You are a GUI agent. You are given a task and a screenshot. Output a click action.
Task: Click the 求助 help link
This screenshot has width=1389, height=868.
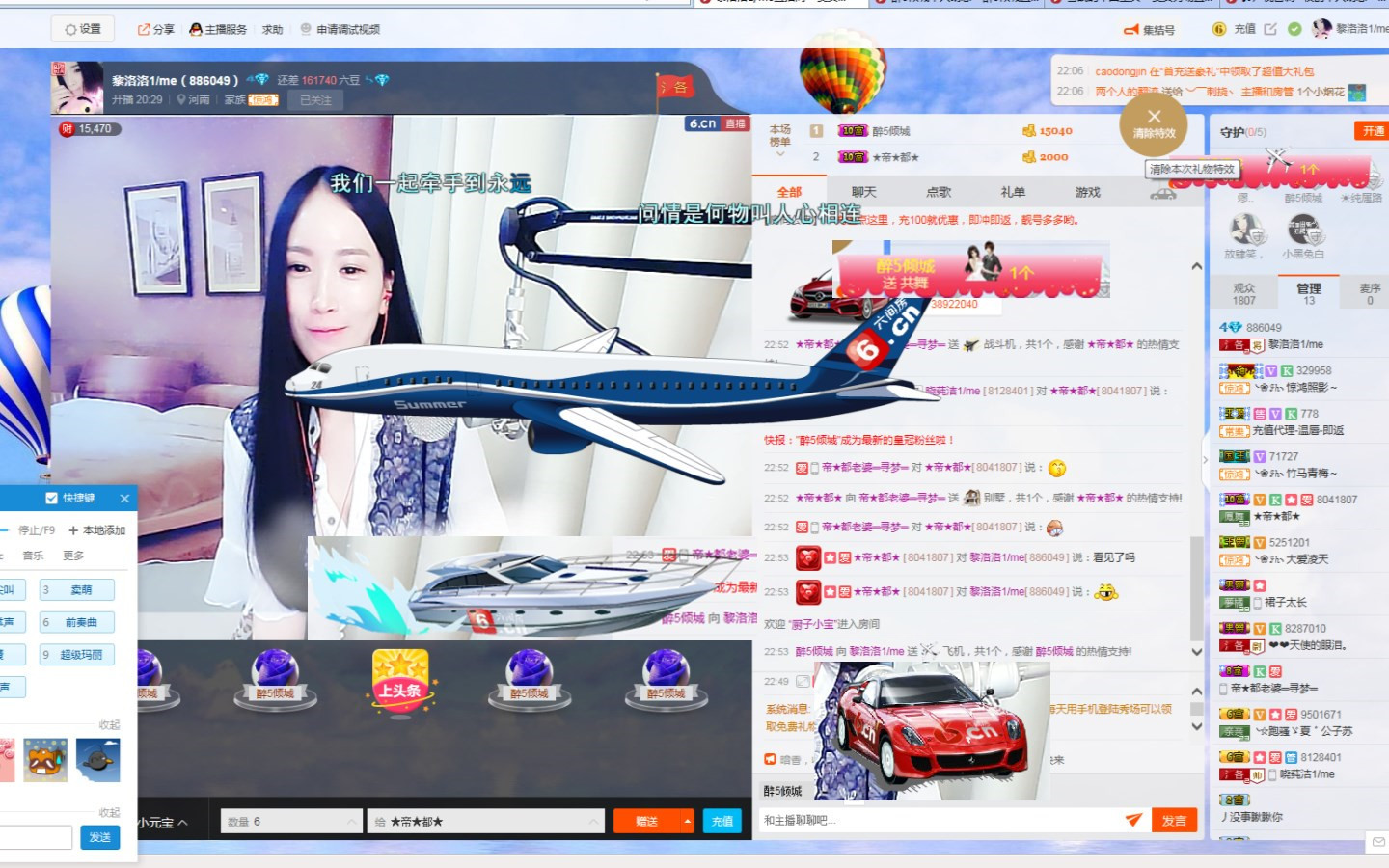tap(273, 30)
